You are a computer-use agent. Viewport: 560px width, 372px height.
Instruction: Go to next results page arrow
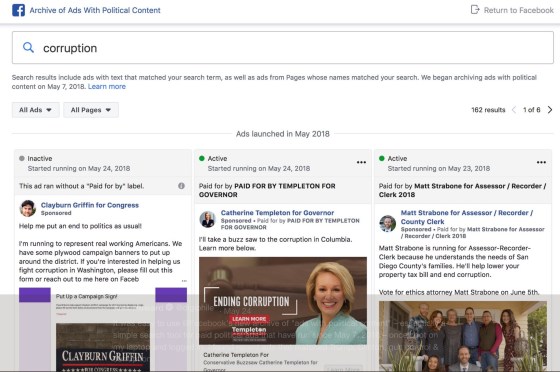click(550, 110)
